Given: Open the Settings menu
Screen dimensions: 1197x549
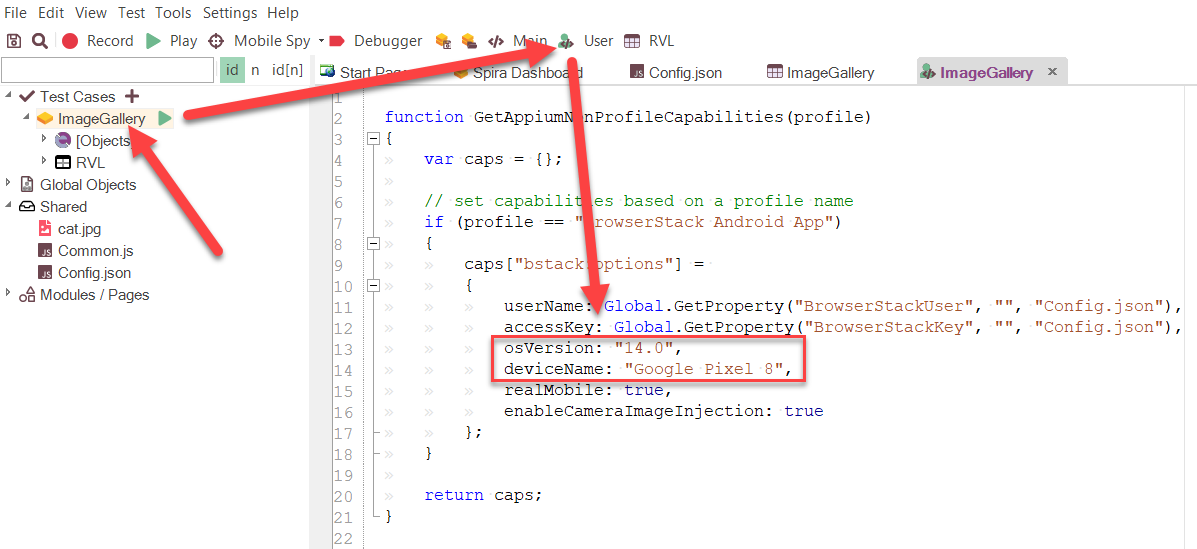Looking at the screenshot, I should click(x=229, y=13).
